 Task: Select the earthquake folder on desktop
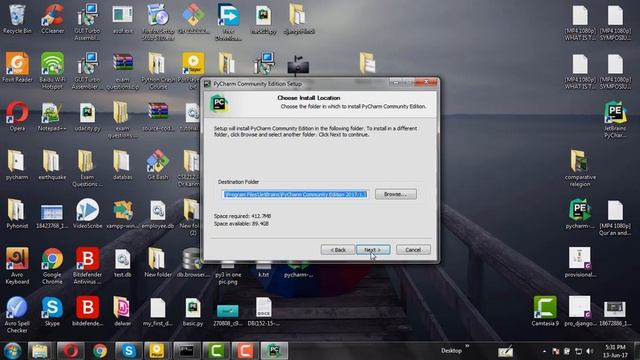click(x=52, y=165)
